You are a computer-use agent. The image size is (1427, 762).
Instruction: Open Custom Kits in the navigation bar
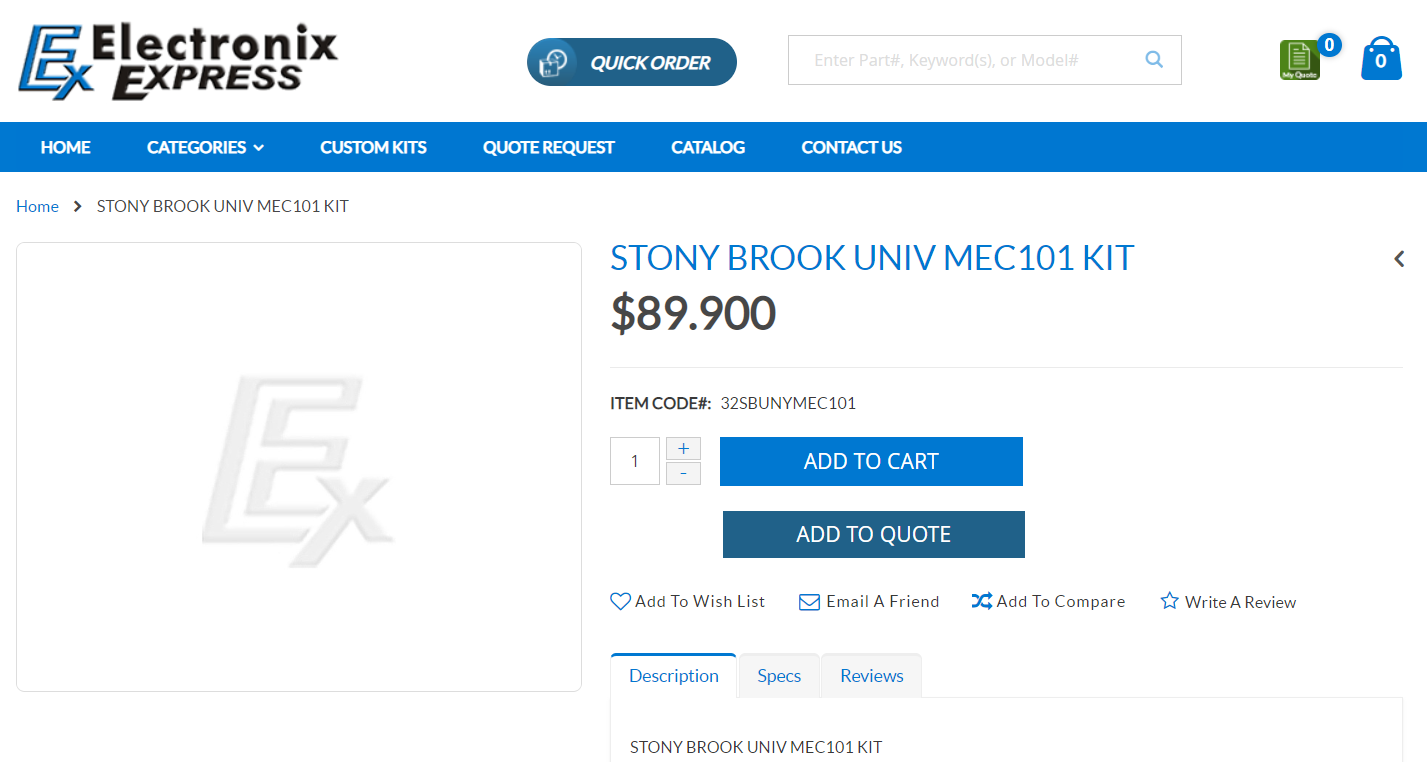click(373, 147)
